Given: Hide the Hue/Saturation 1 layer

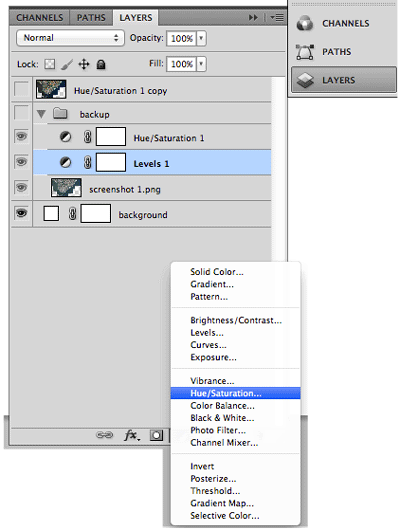Looking at the screenshot, I should point(21,136).
